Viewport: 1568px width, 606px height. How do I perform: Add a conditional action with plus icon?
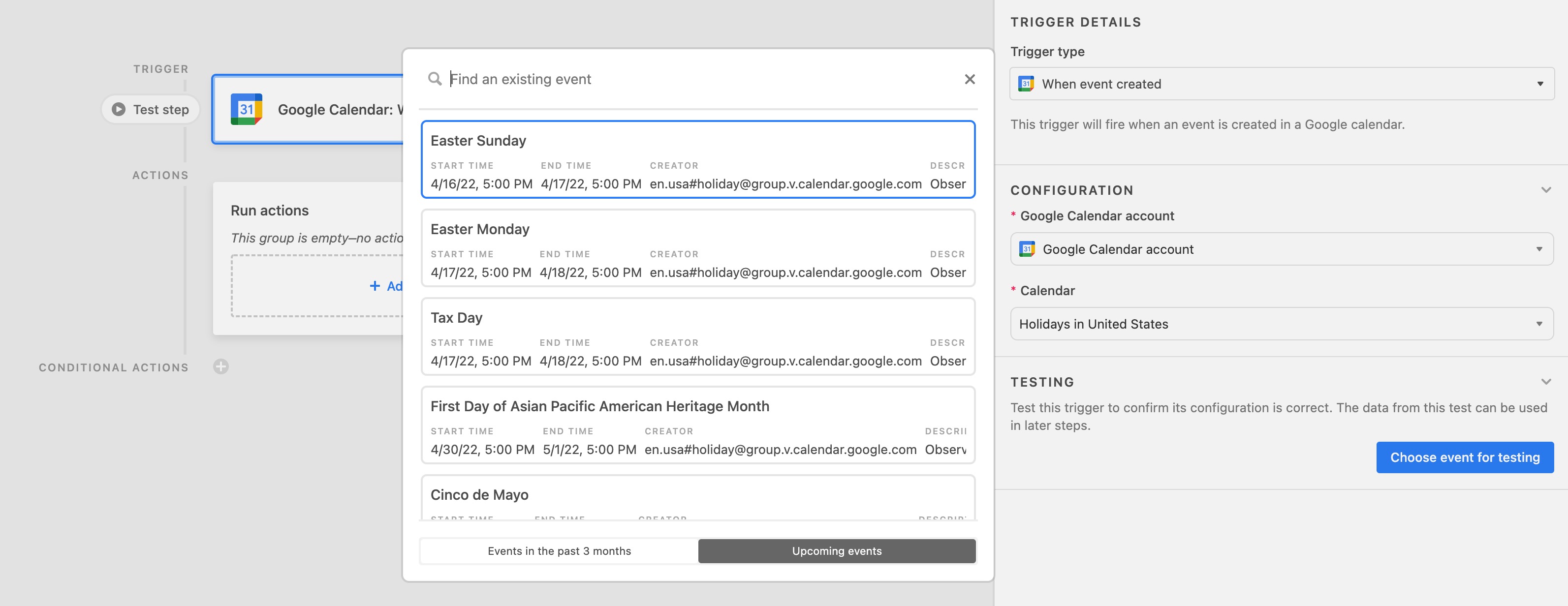(221, 367)
